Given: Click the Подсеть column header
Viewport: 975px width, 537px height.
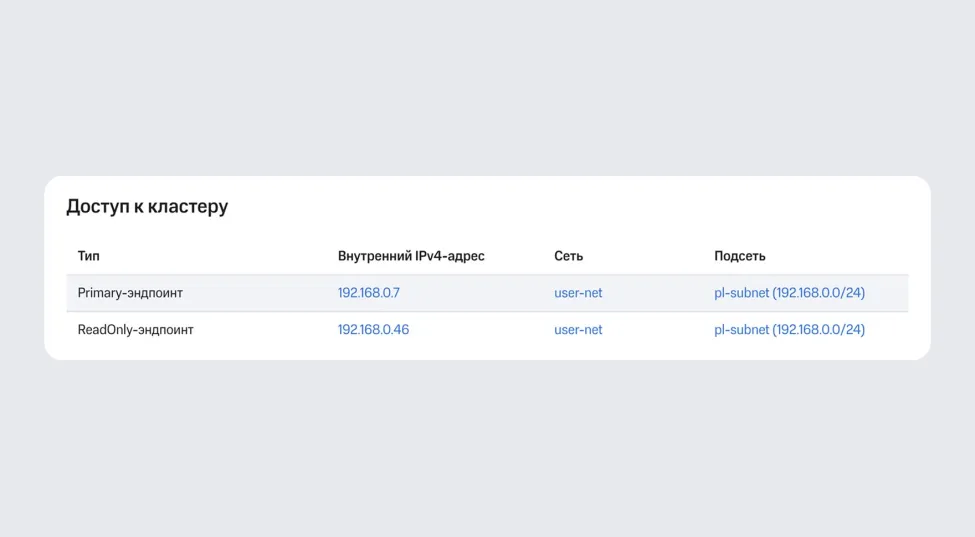Looking at the screenshot, I should pos(739,256).
